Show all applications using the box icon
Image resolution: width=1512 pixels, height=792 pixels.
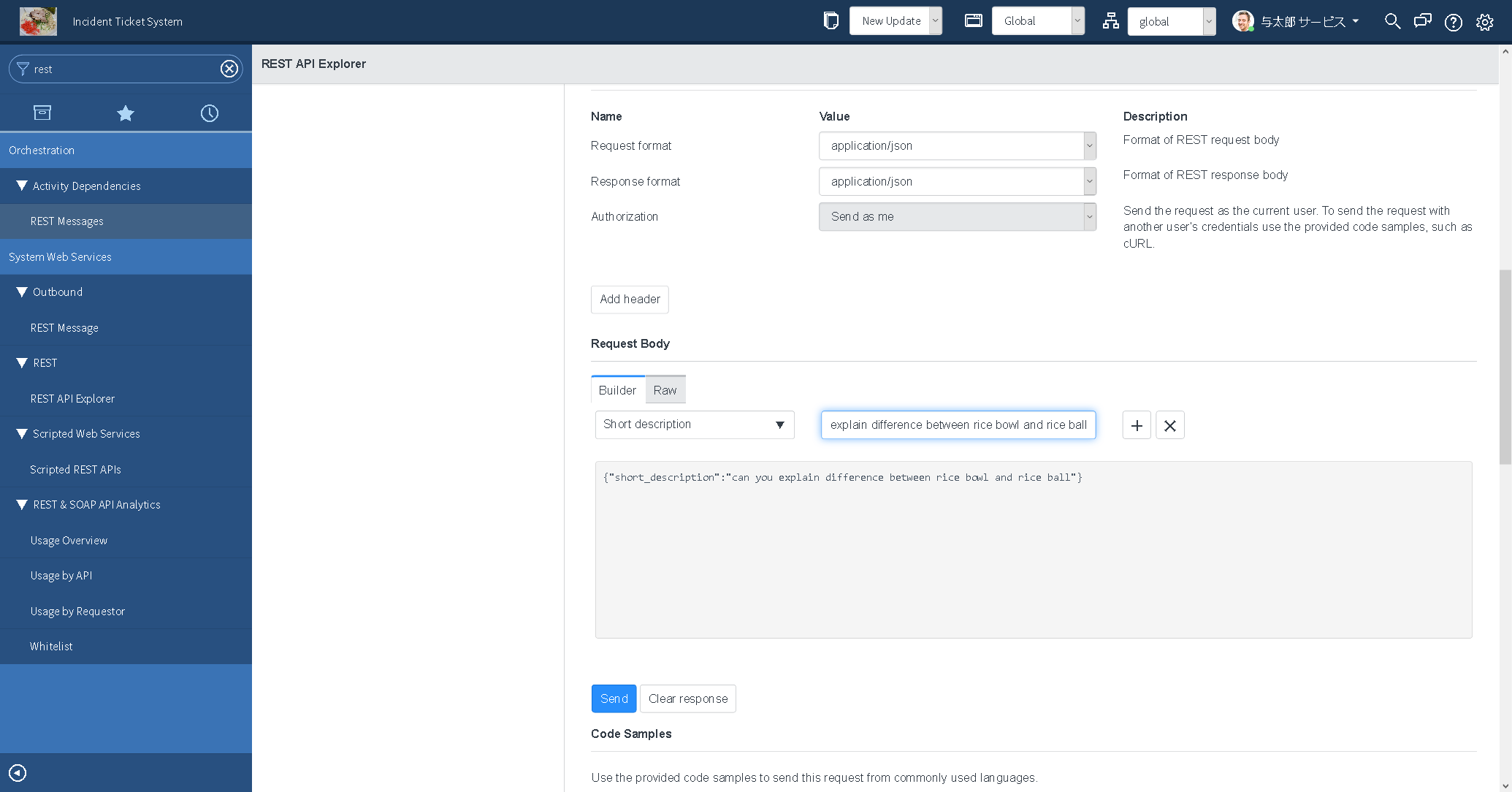pyautogui.click(x=42, y=113)
